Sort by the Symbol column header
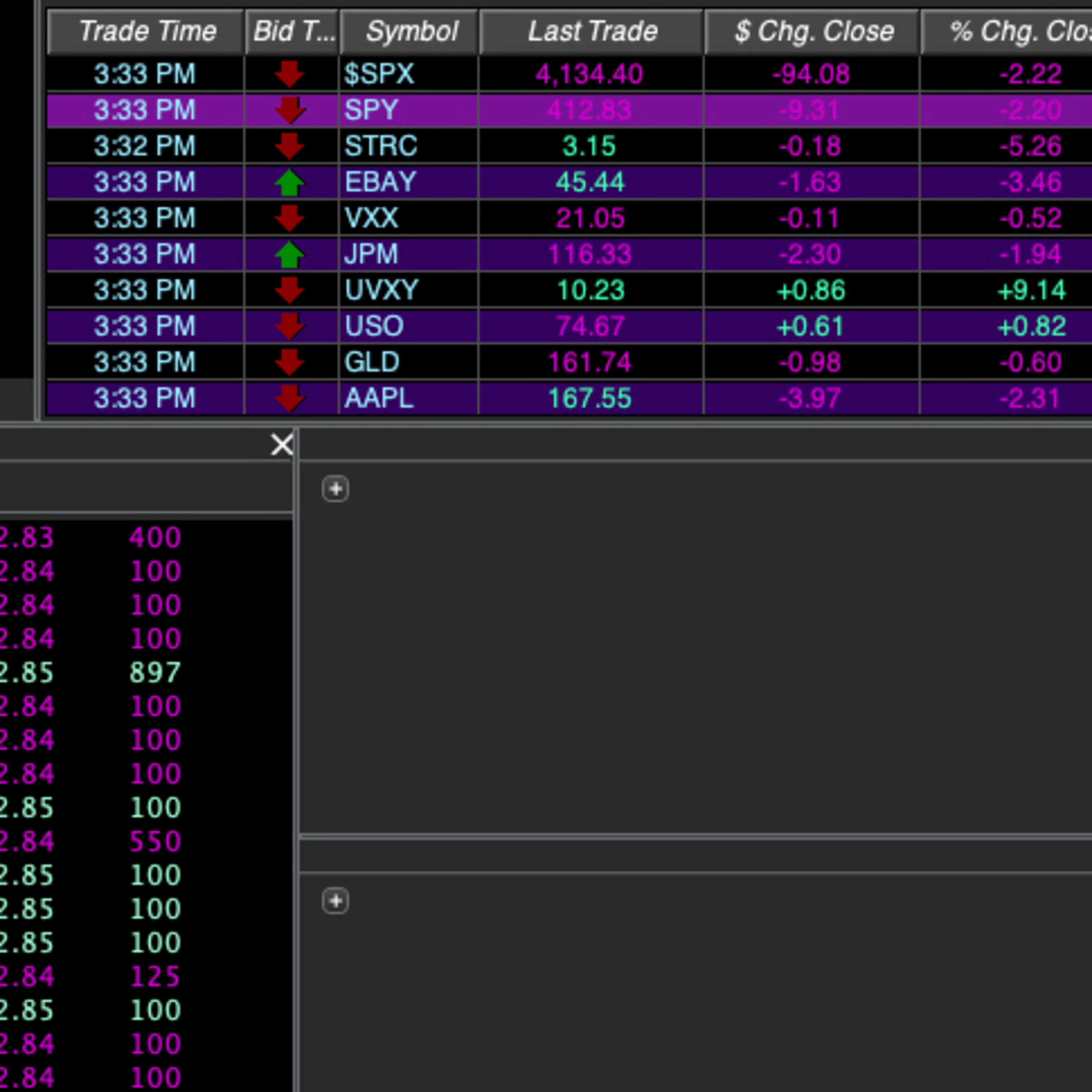Viewport: 1092px width, 1092px height. coord(410,32)
